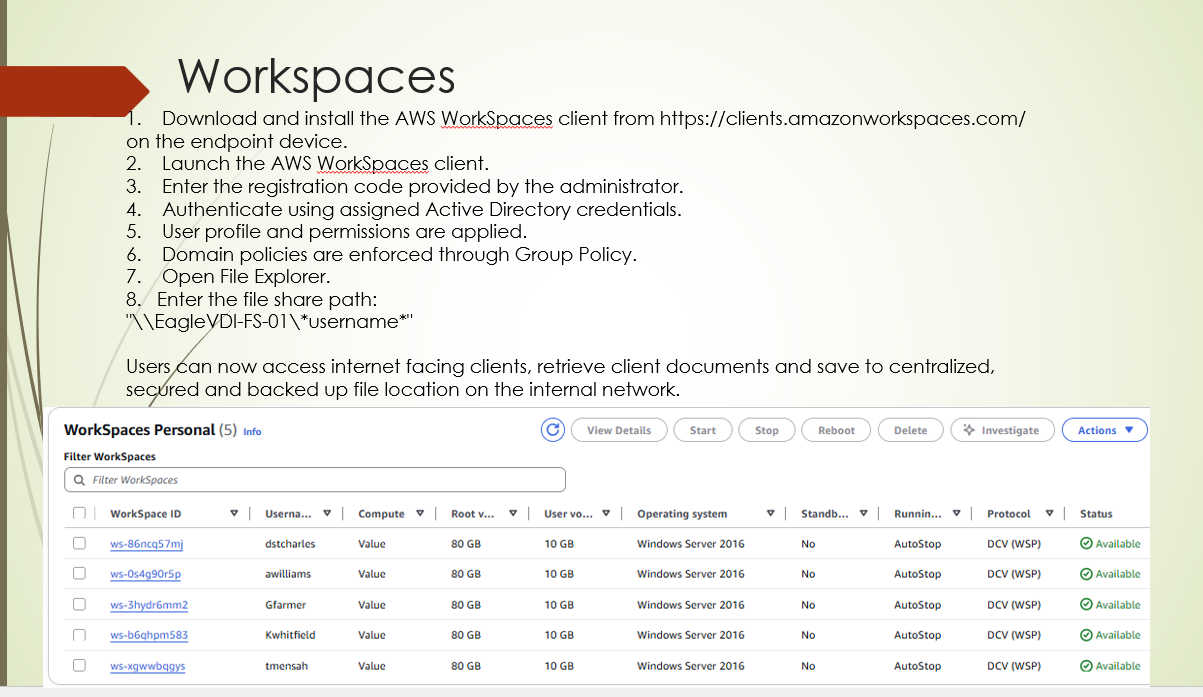
Task: Click step 3 about the registration code
Action: click(404, 186)
